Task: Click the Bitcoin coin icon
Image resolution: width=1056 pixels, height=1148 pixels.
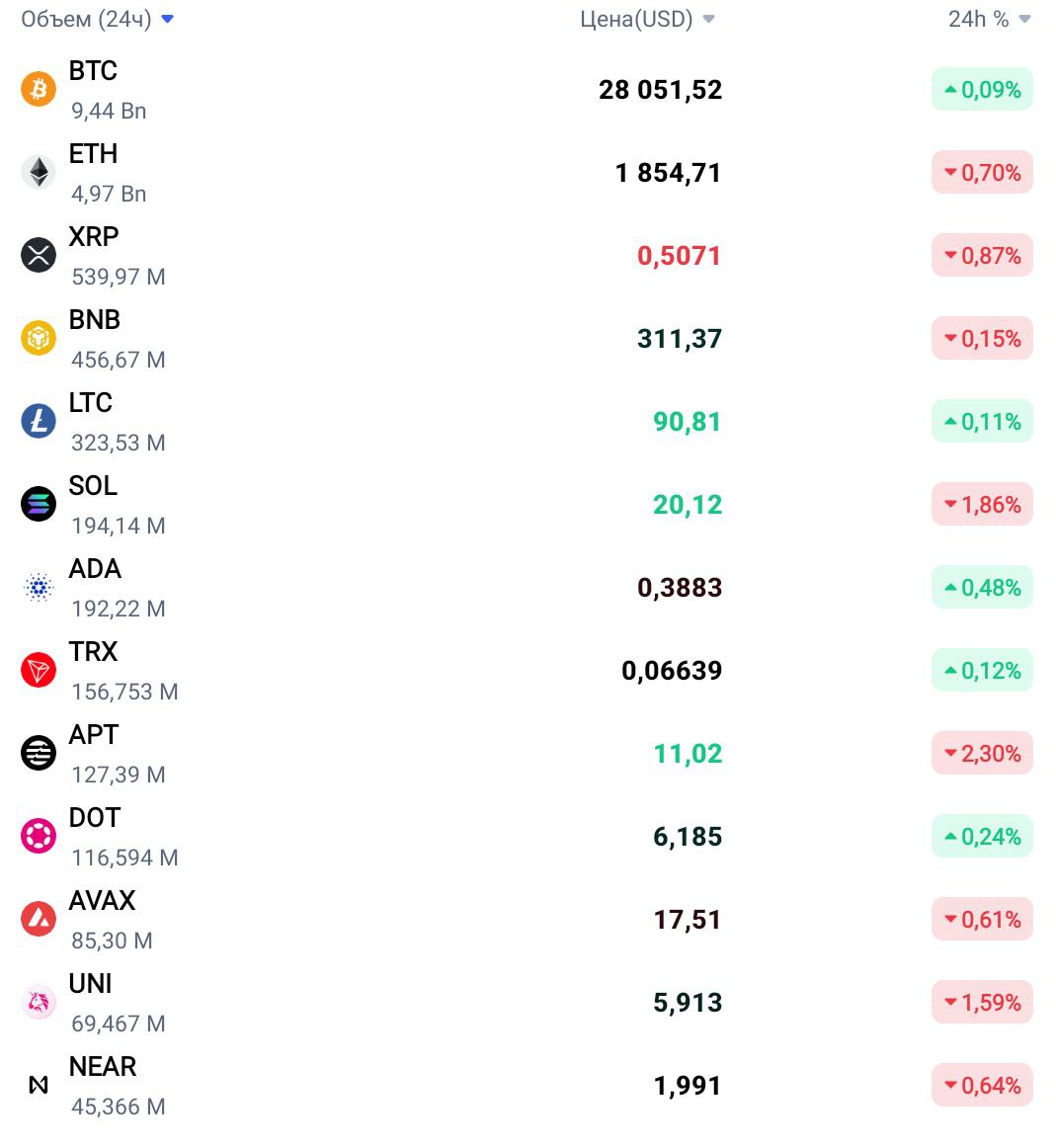Action: click(x=39, y=89)
